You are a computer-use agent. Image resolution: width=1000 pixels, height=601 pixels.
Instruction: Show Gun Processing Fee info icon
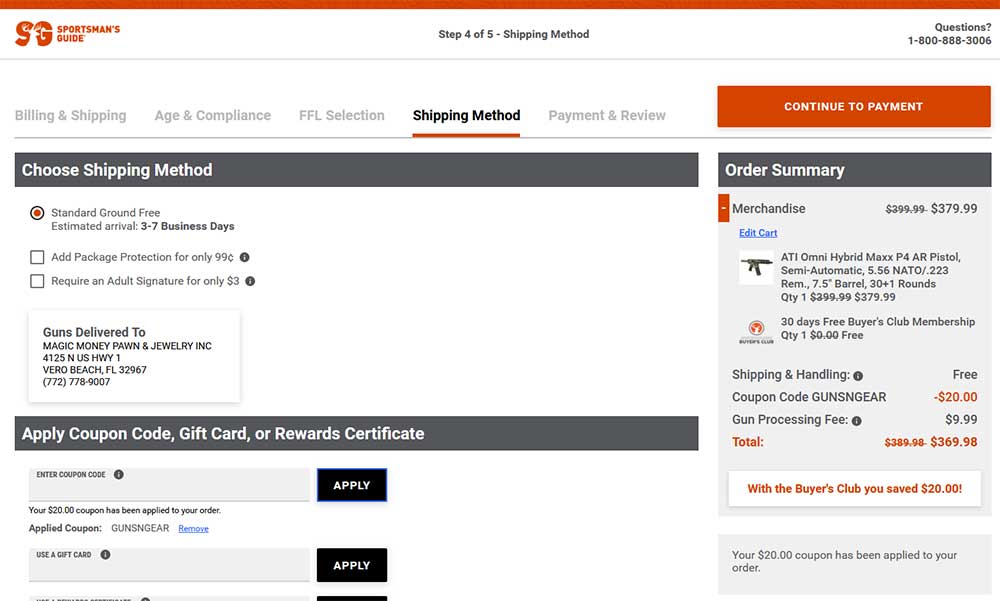(857, 420)
